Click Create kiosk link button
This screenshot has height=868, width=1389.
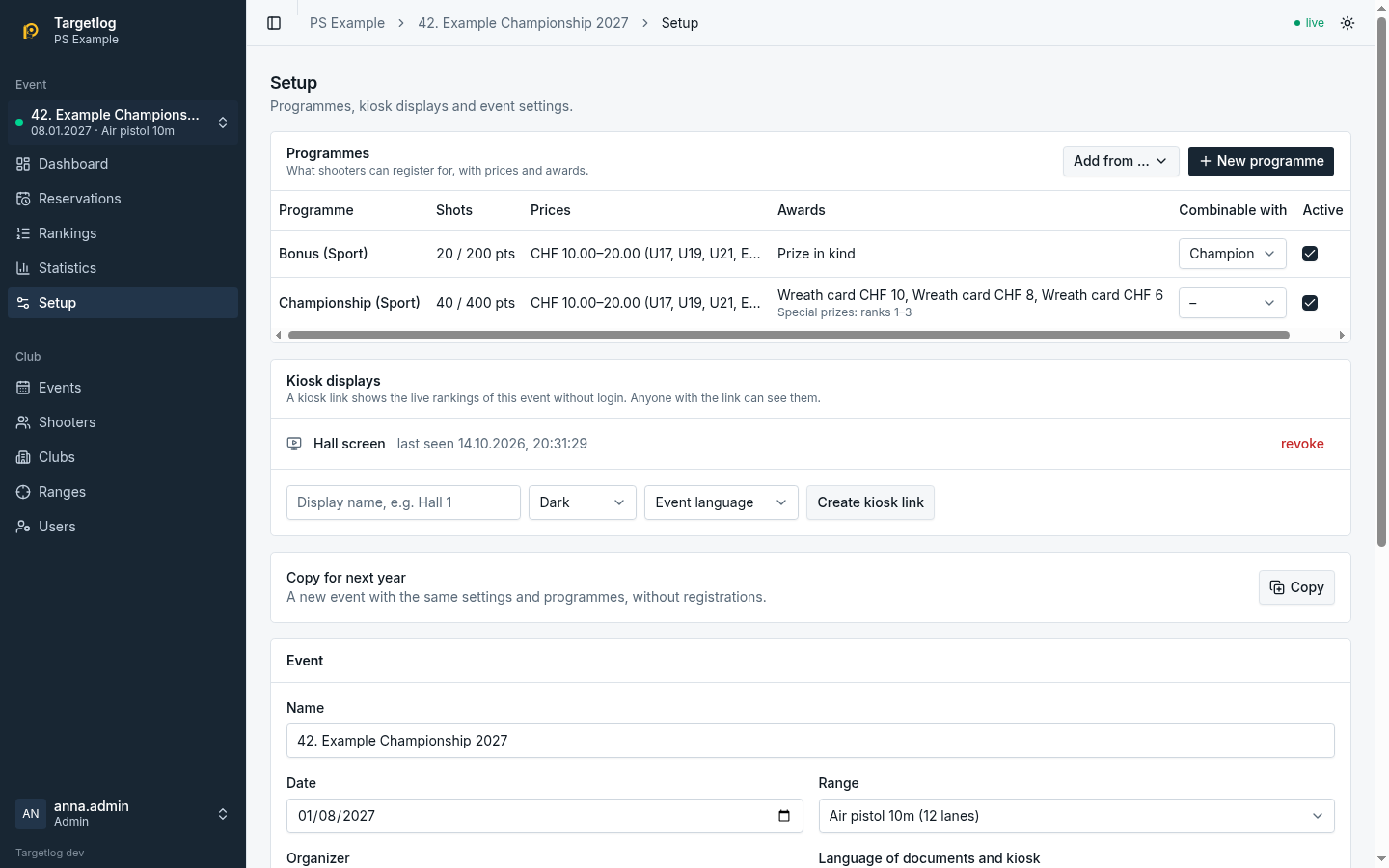[x=870, y=502]
